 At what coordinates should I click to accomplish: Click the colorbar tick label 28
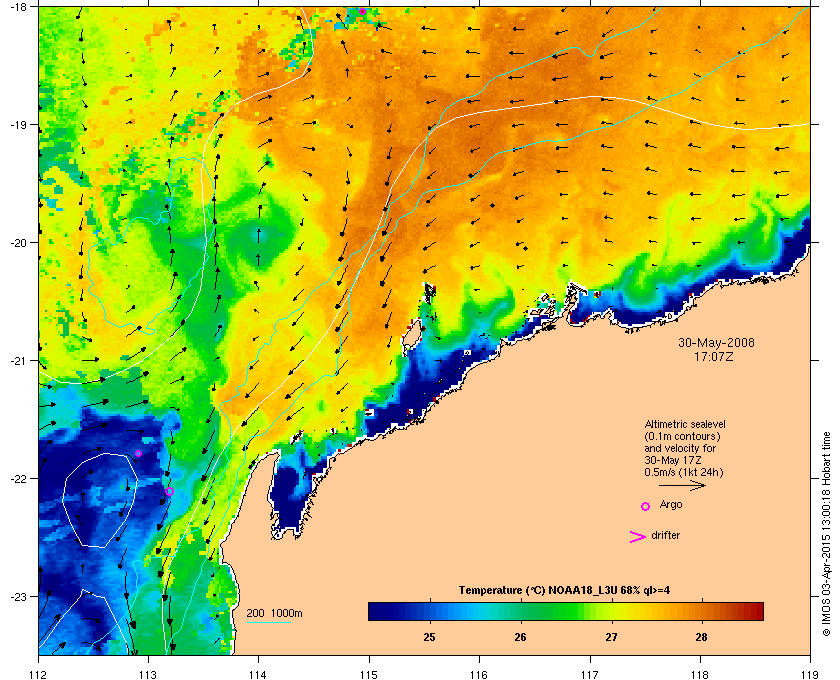click(701, 637)
